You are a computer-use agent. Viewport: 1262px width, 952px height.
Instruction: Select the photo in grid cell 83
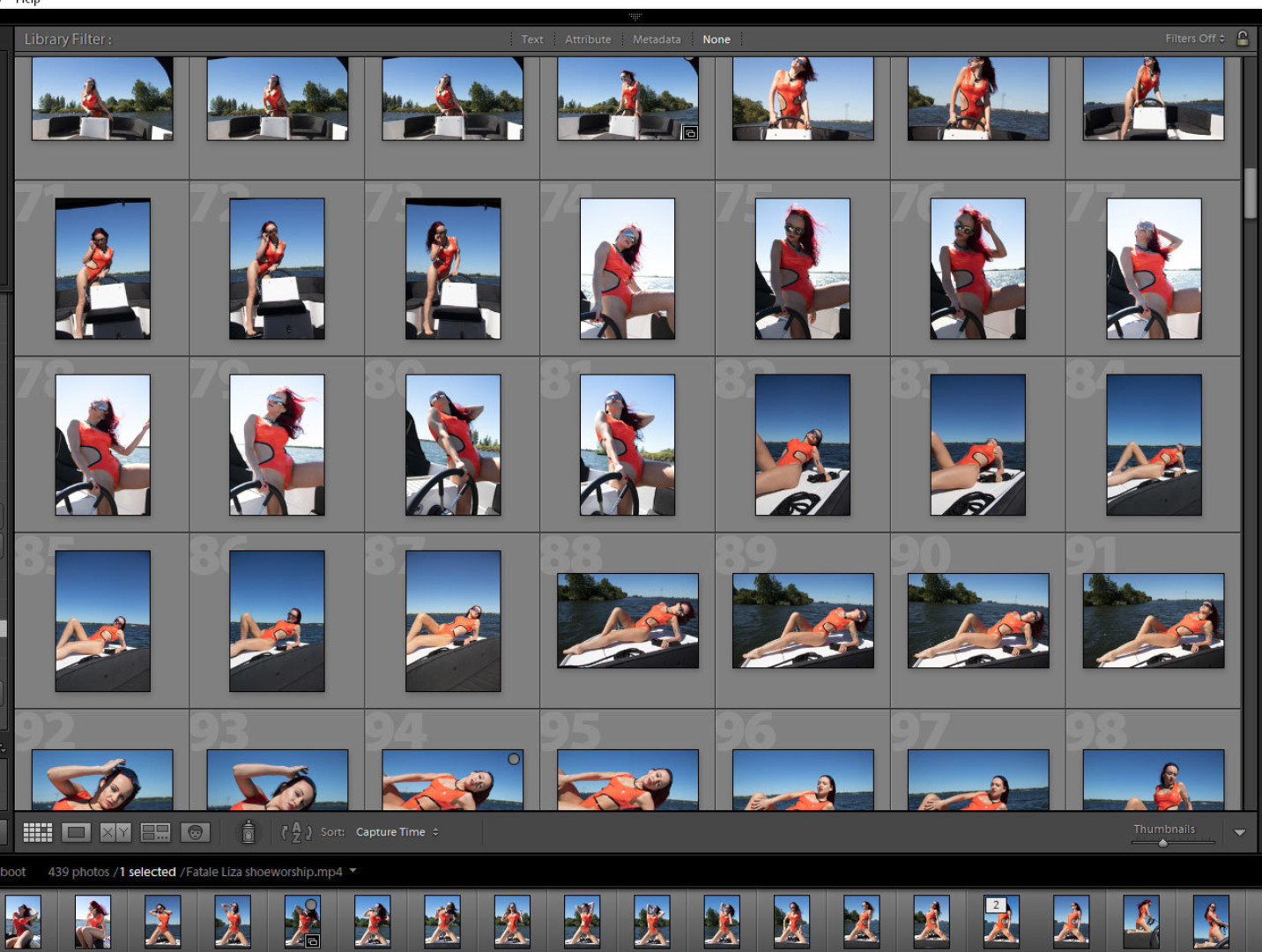tap(978, 445)
